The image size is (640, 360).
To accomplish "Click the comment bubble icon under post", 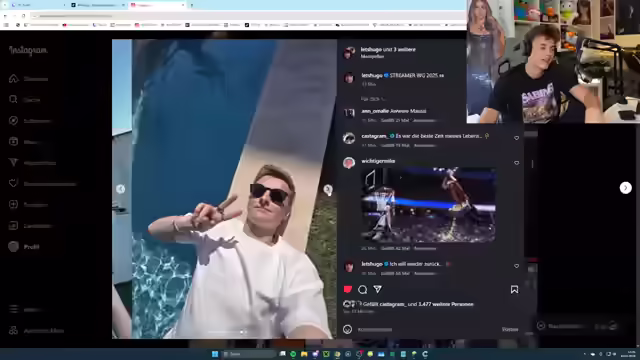I will [362, 289].
